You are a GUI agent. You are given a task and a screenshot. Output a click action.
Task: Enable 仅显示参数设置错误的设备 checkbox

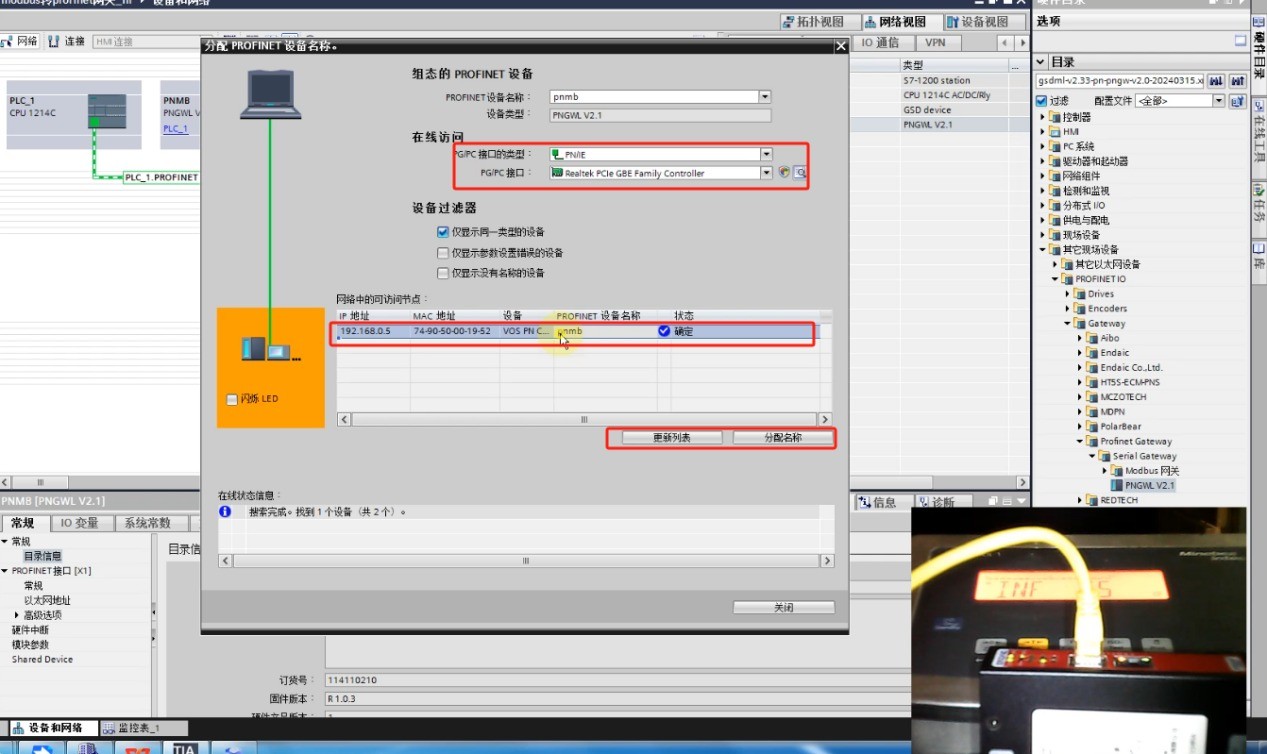pos(443,253)
